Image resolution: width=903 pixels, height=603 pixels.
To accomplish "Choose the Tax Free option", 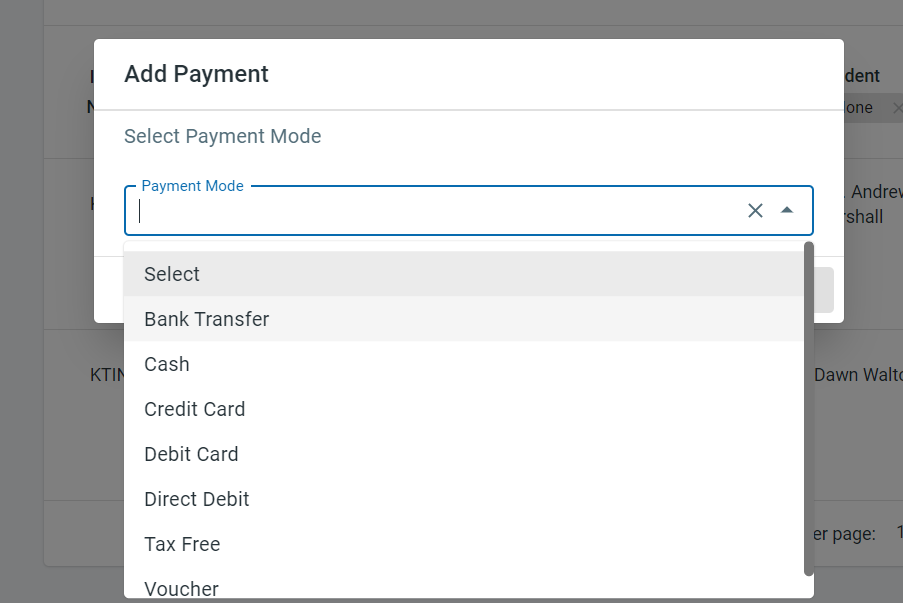I will (x=182, y=544).
